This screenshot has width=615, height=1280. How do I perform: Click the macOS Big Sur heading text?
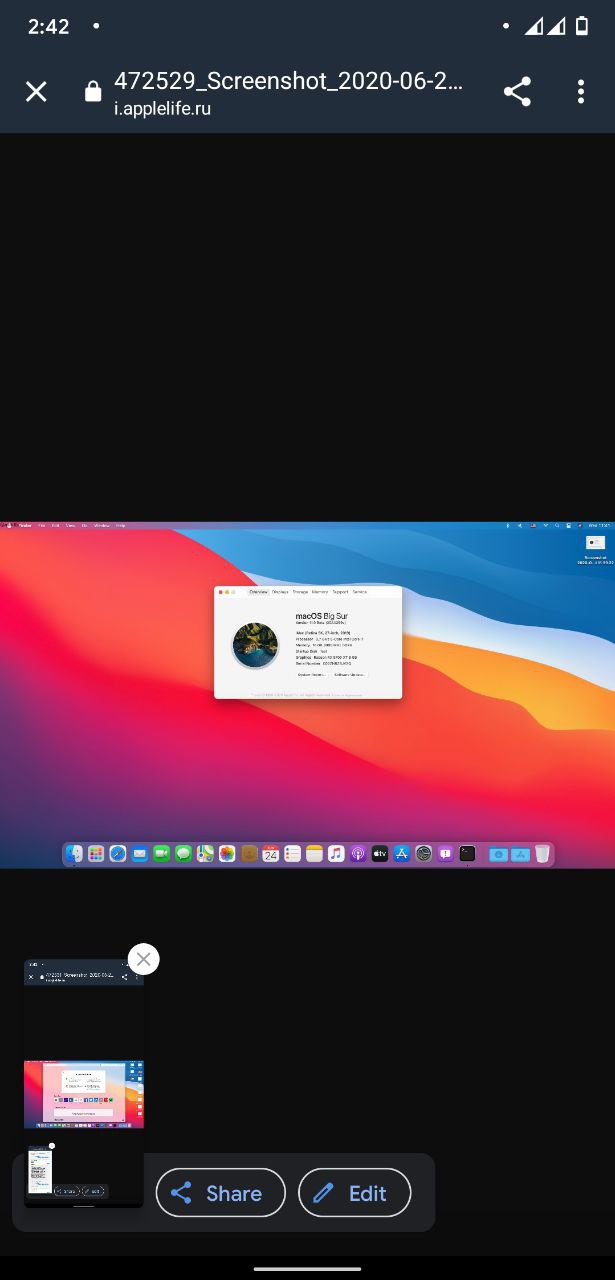321,615
